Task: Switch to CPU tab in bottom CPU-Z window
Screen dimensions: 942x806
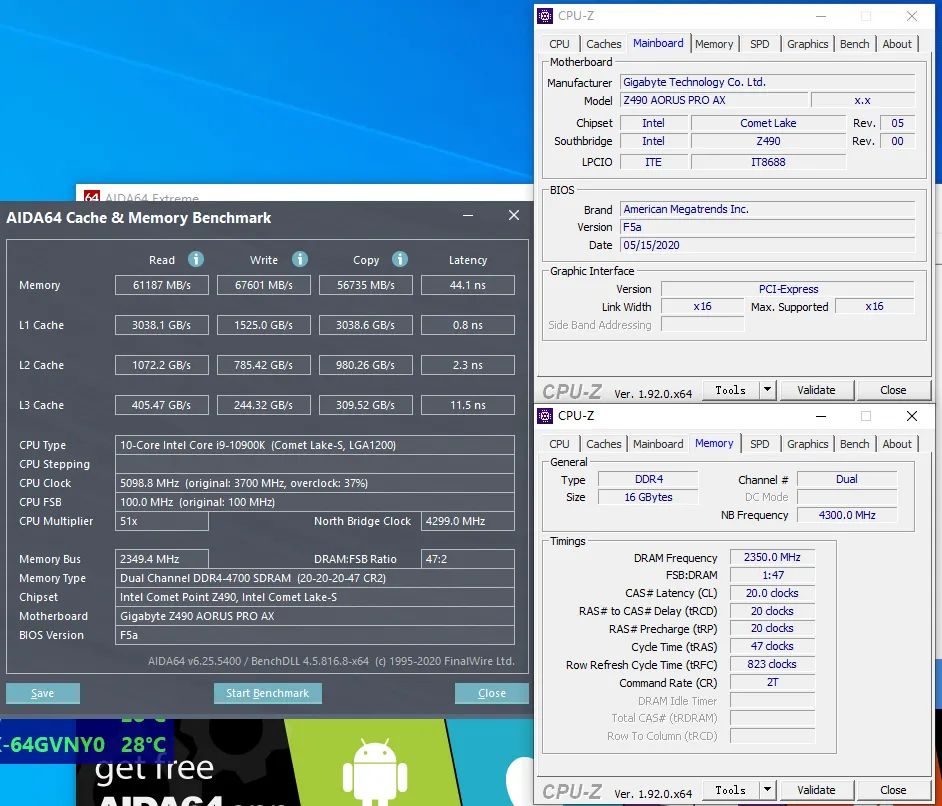Action: tap(559, 444)
